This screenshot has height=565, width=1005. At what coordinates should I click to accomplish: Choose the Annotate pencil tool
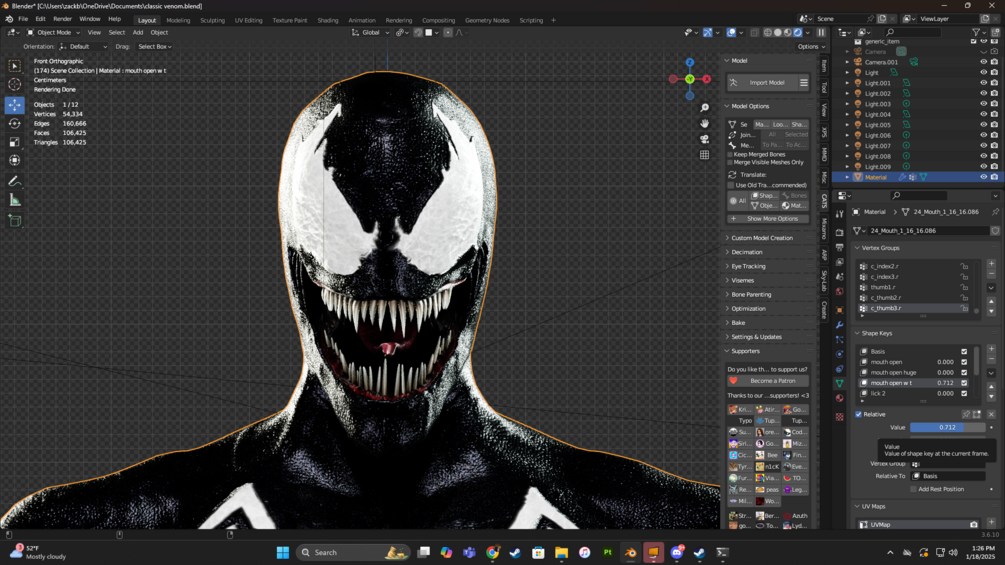(14, 181)
